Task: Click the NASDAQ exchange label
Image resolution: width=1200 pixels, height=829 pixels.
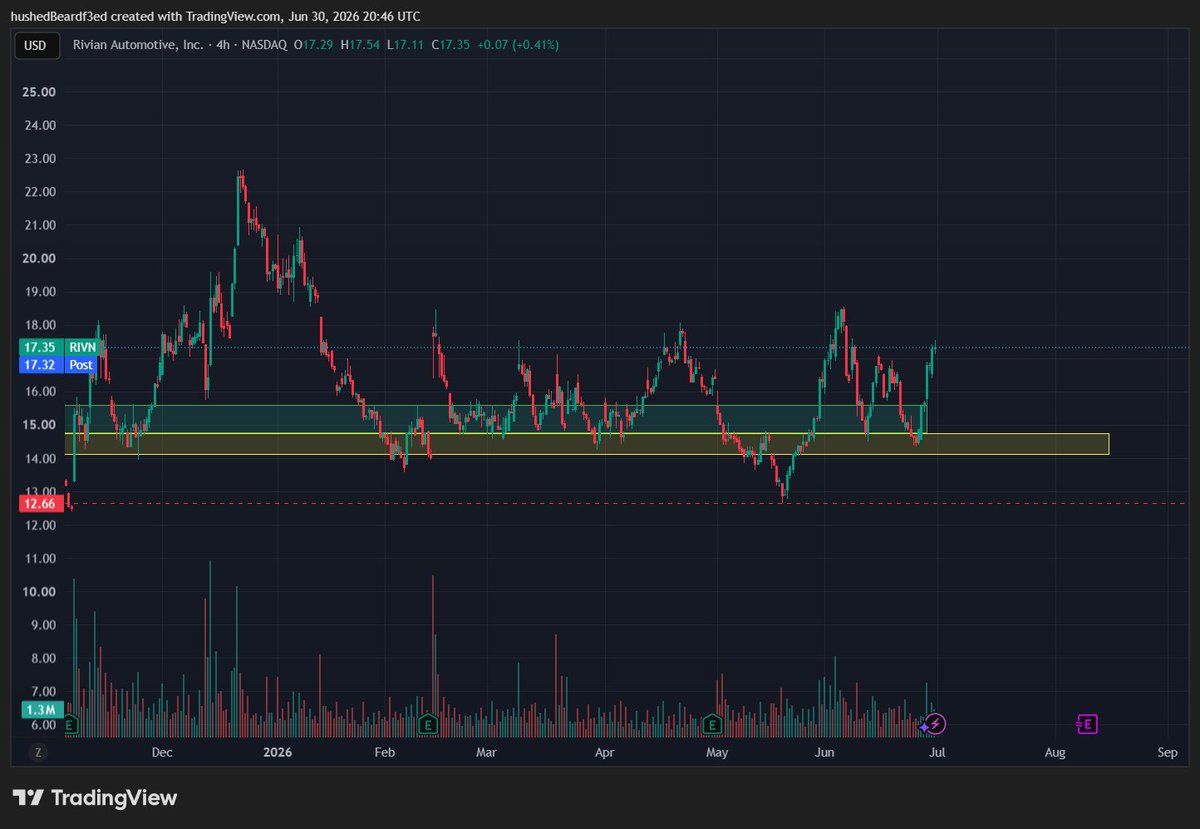Action: click(x=265, y=45)
